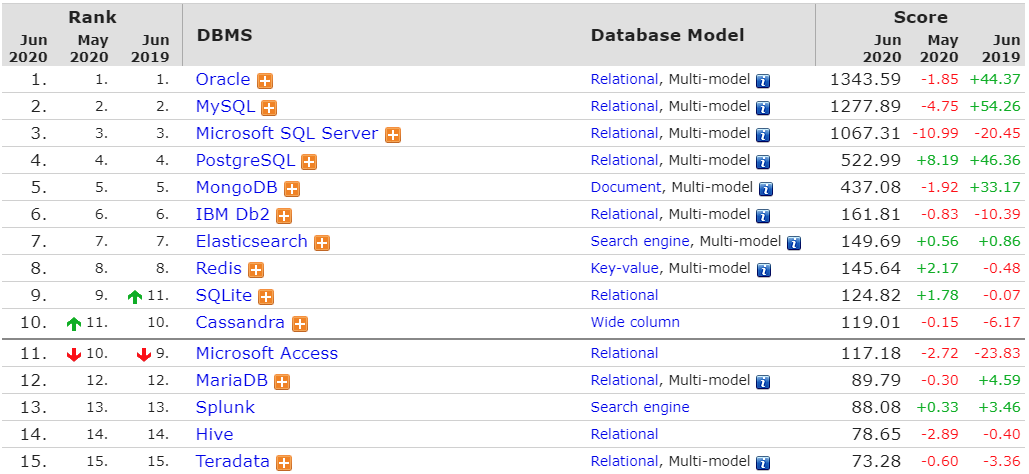
Task: Click the DBMS column header
Action: coord(224,35)
